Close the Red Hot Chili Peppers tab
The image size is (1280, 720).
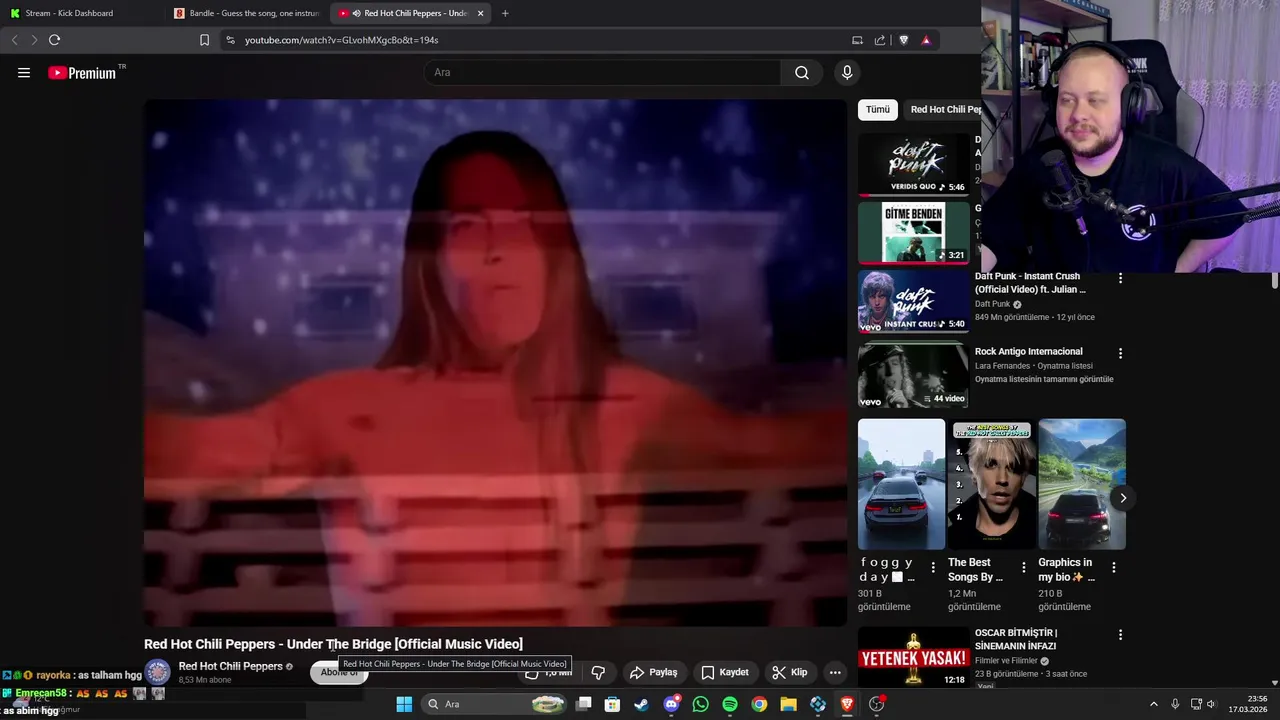click(481, 13)
